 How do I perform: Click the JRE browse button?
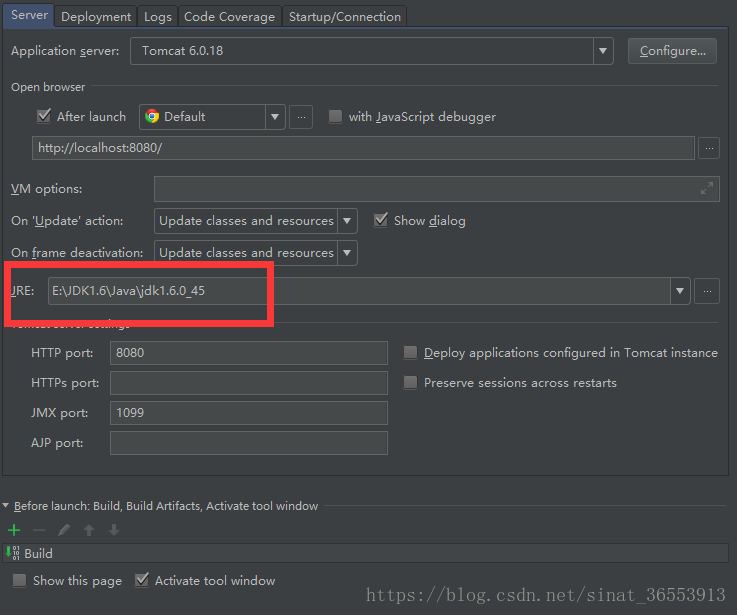(x=707, y=291)
